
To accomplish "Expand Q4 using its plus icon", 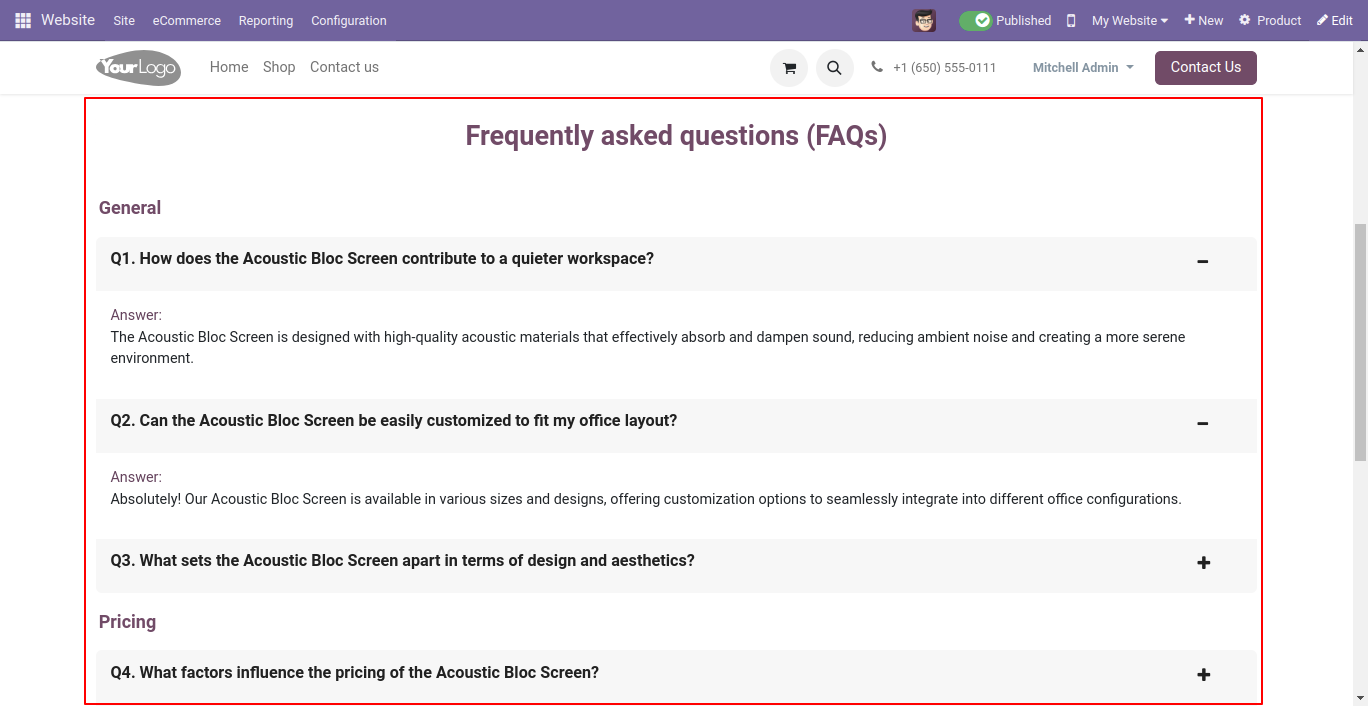I will point(1204,675).
